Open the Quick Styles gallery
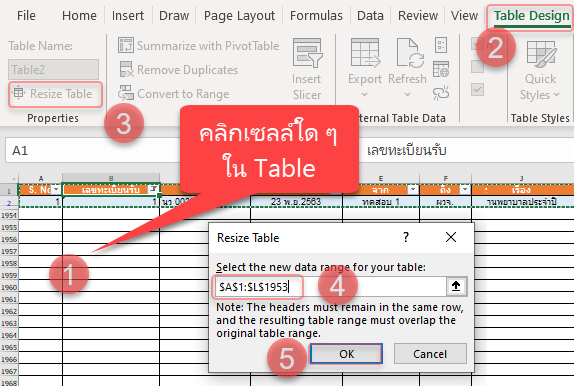 540,70
